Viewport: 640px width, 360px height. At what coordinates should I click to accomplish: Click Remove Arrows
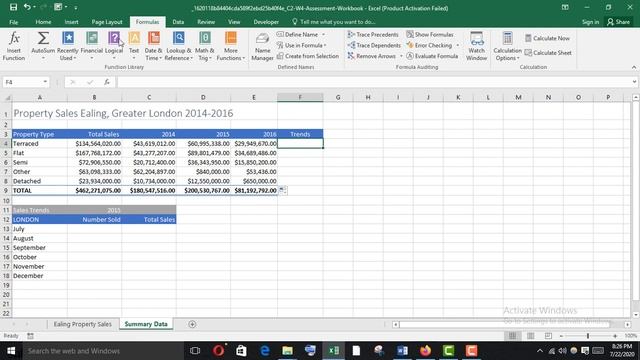[x=372, y=56]
